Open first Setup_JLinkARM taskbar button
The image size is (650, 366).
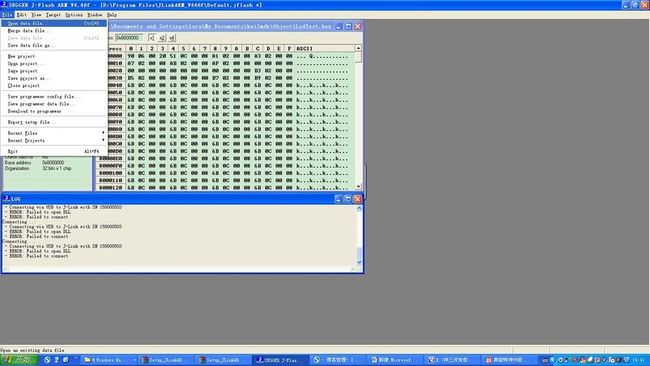click(x=165, y=360)
